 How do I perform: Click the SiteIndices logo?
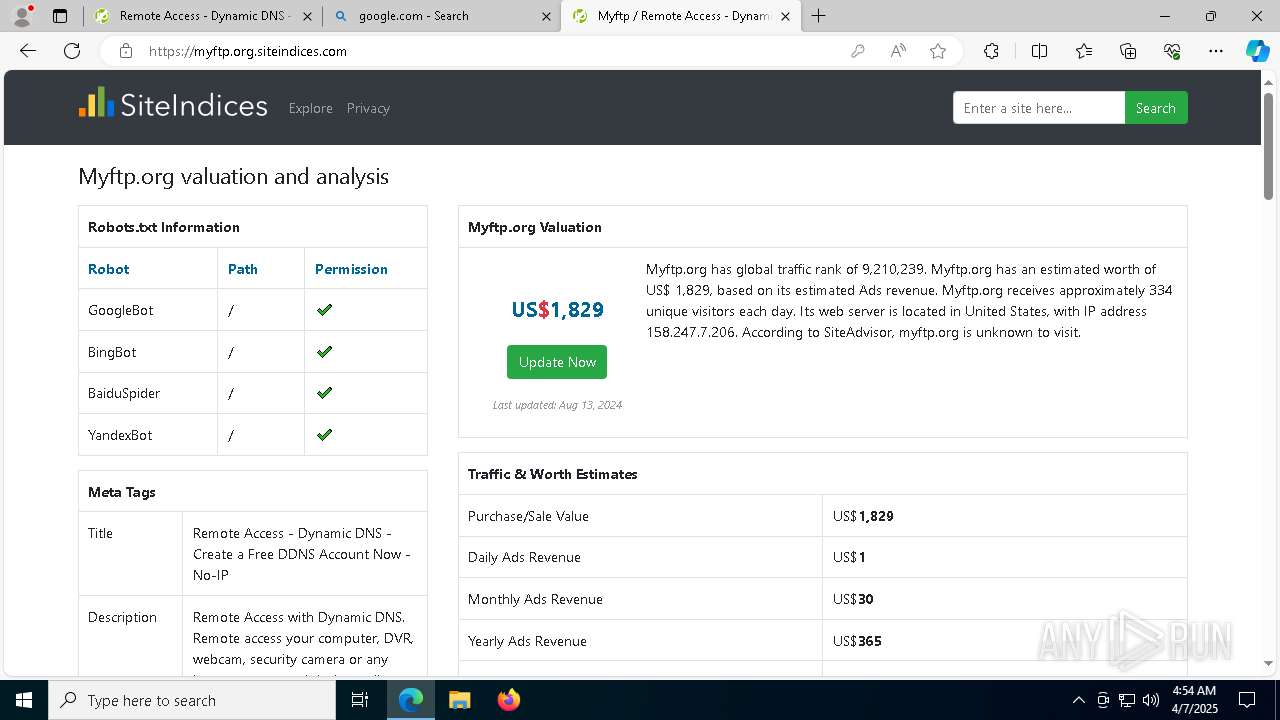tap(174, 104)
